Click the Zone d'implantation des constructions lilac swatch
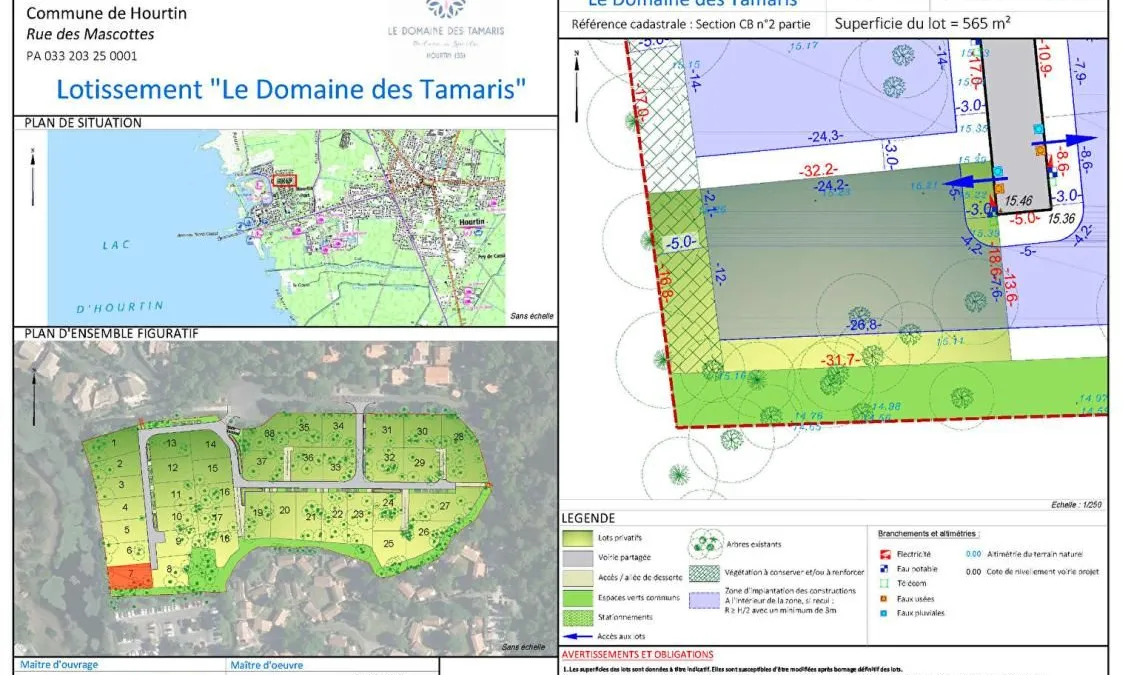The width and height of the screenshot is (1131, 675). (704, 601)
